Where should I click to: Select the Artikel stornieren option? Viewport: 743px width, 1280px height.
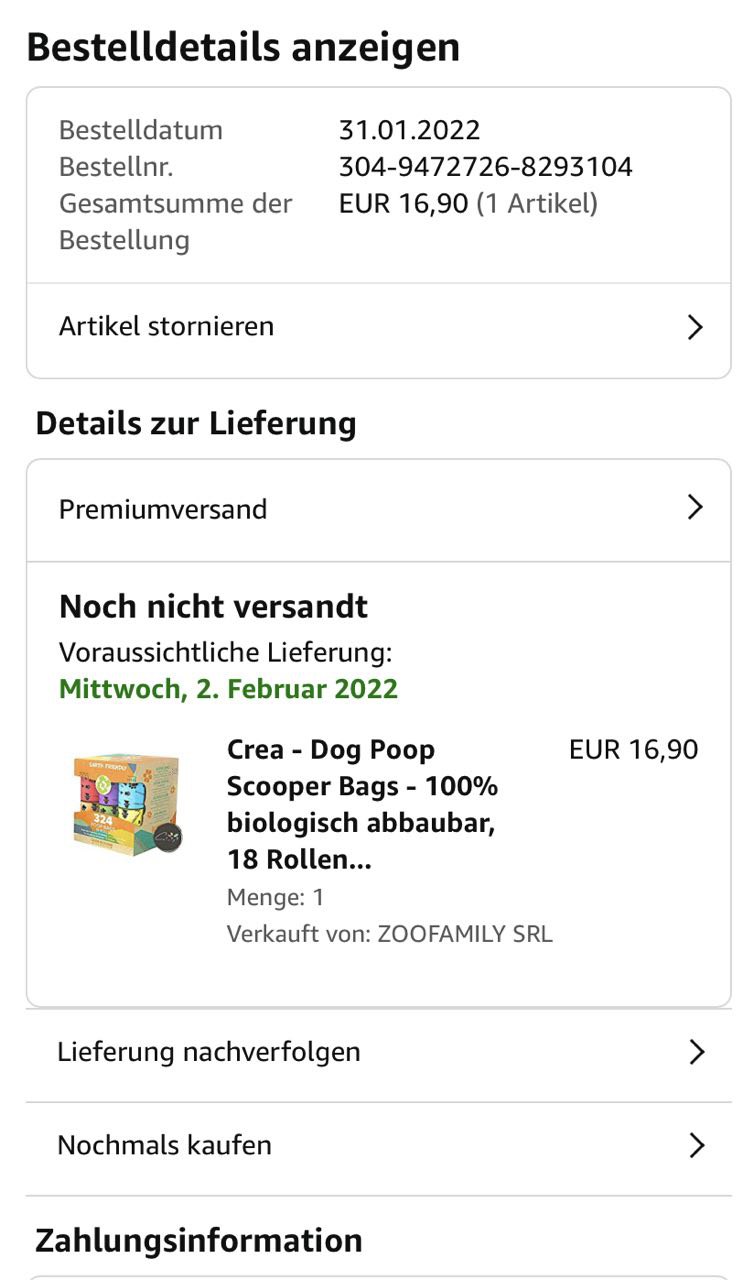click(167, 327)
